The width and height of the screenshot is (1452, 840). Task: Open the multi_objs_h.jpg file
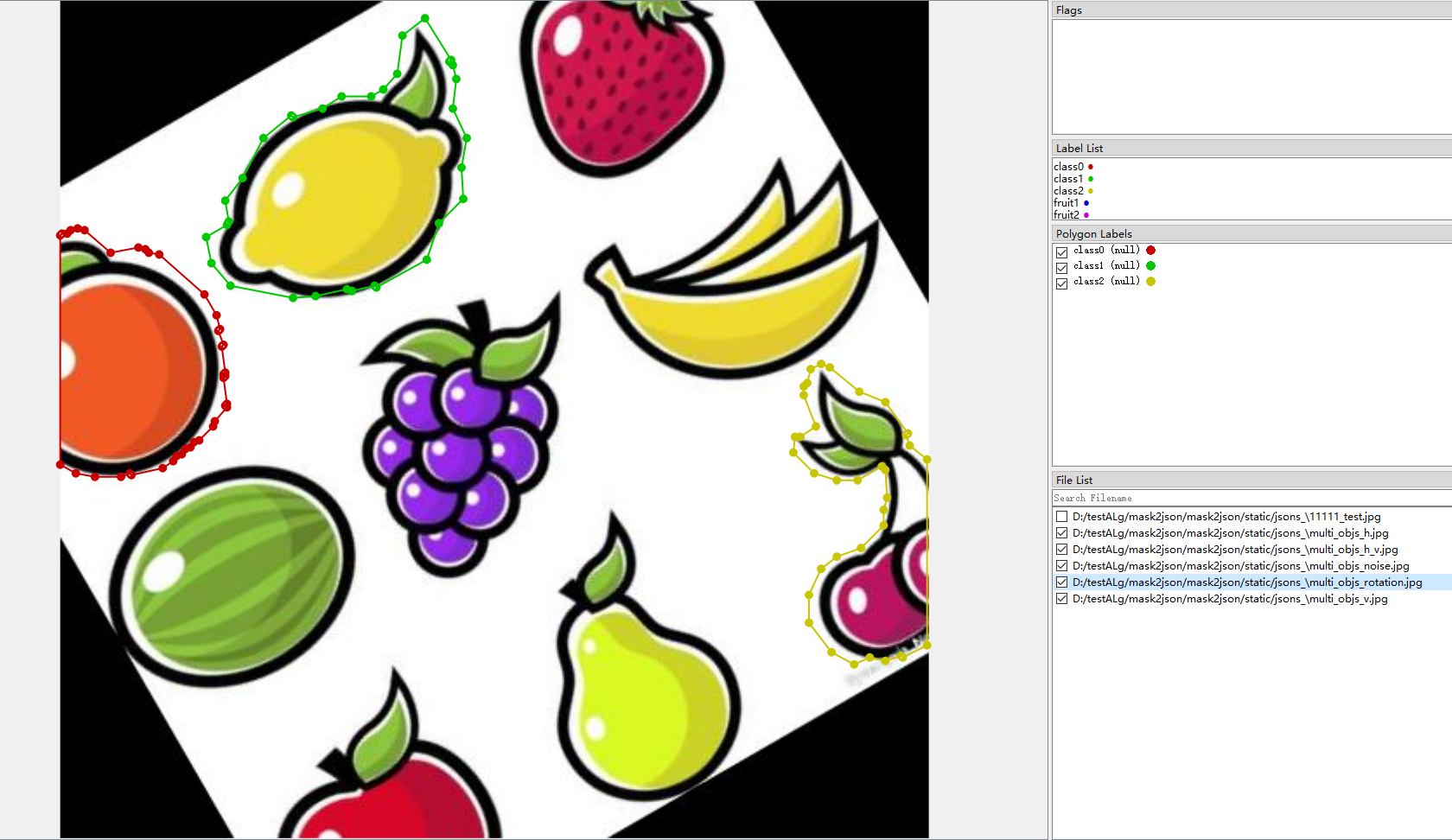1230,533
